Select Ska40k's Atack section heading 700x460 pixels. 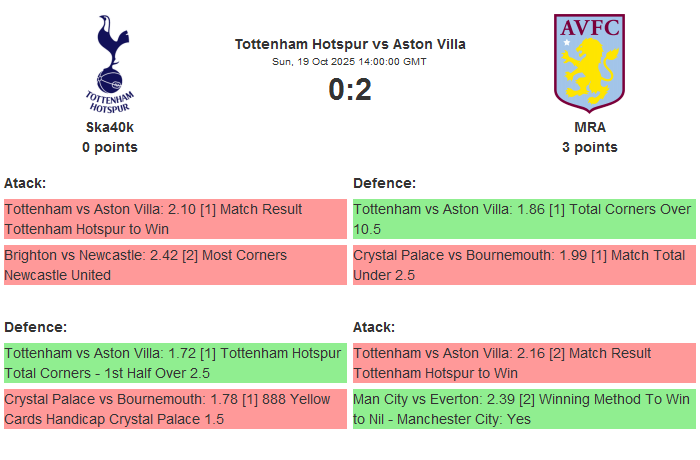click(25, 183)
